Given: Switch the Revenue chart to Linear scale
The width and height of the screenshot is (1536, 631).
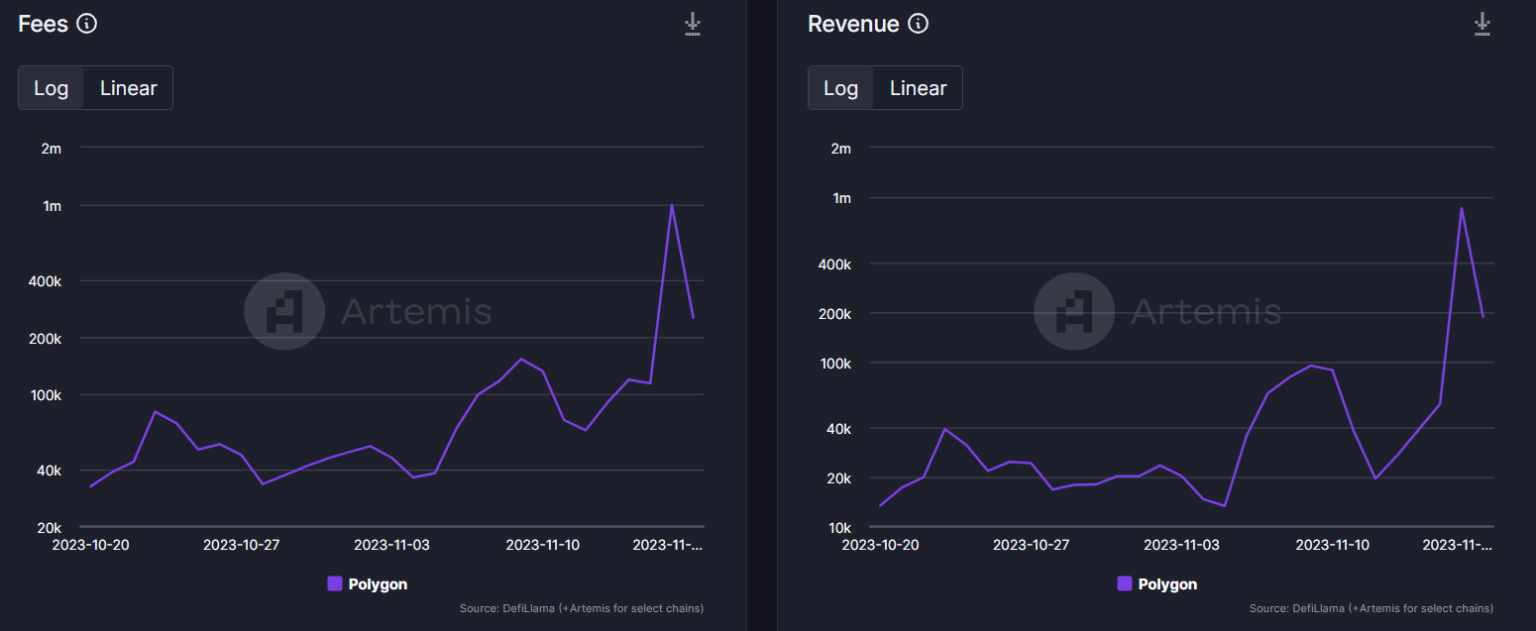Looking at the screenshot, I should coord(918,88).
